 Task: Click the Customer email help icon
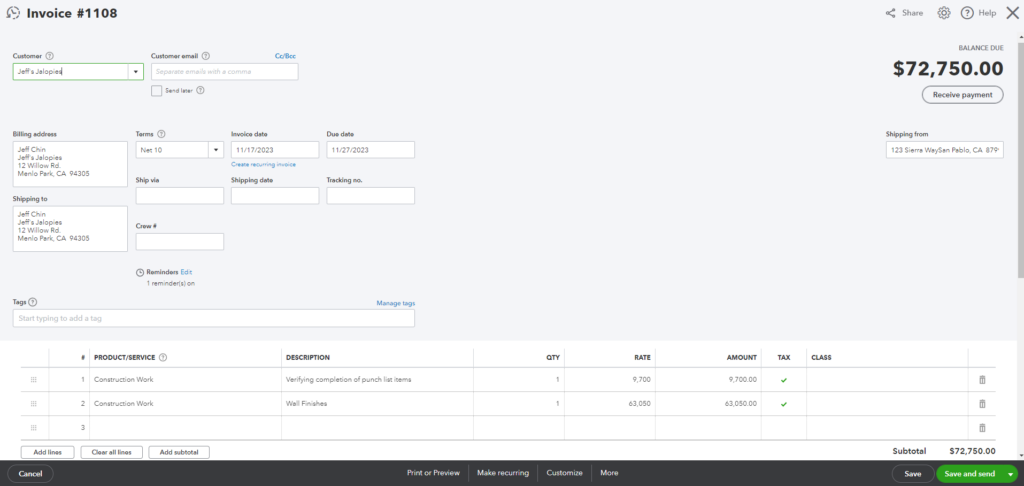point(206,56)
